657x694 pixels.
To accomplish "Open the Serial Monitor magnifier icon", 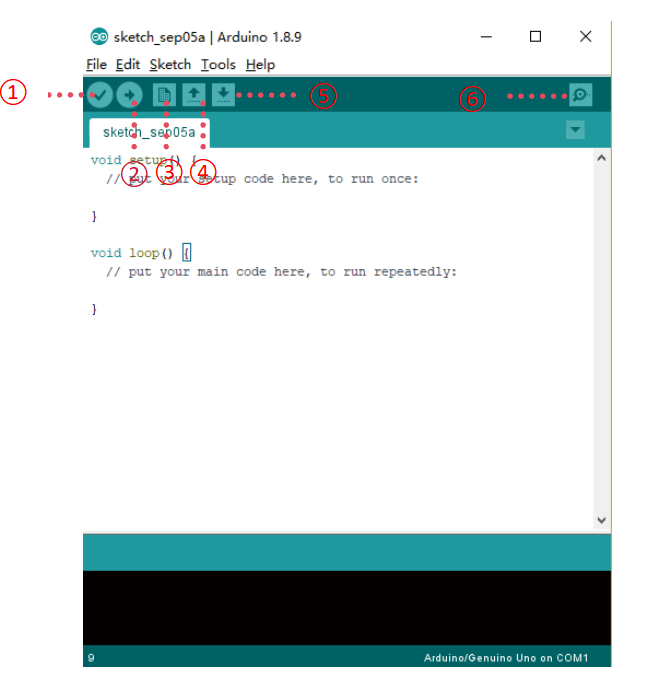I will point(580,95).
